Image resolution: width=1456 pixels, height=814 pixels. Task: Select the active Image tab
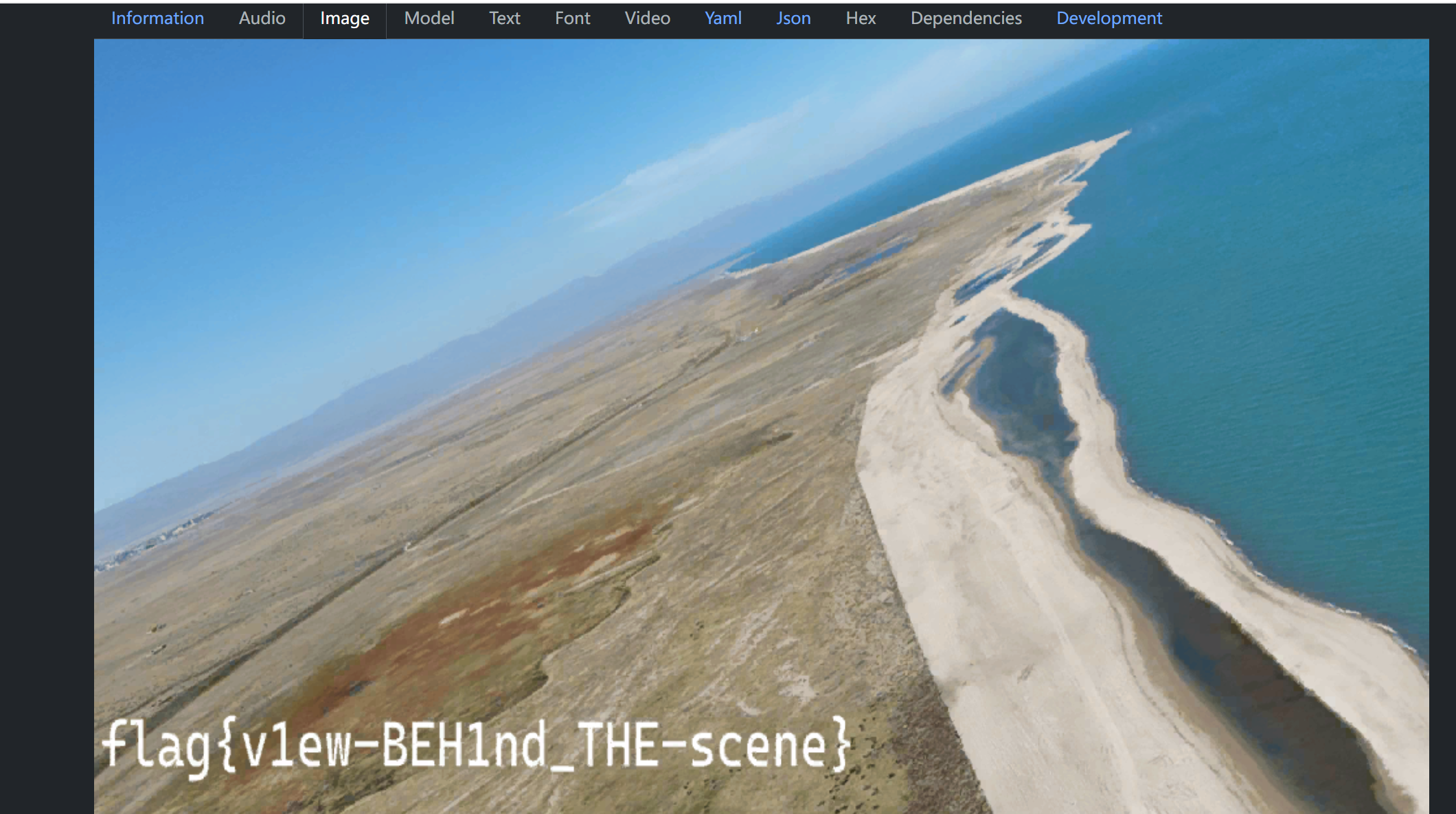coord(344,19)
